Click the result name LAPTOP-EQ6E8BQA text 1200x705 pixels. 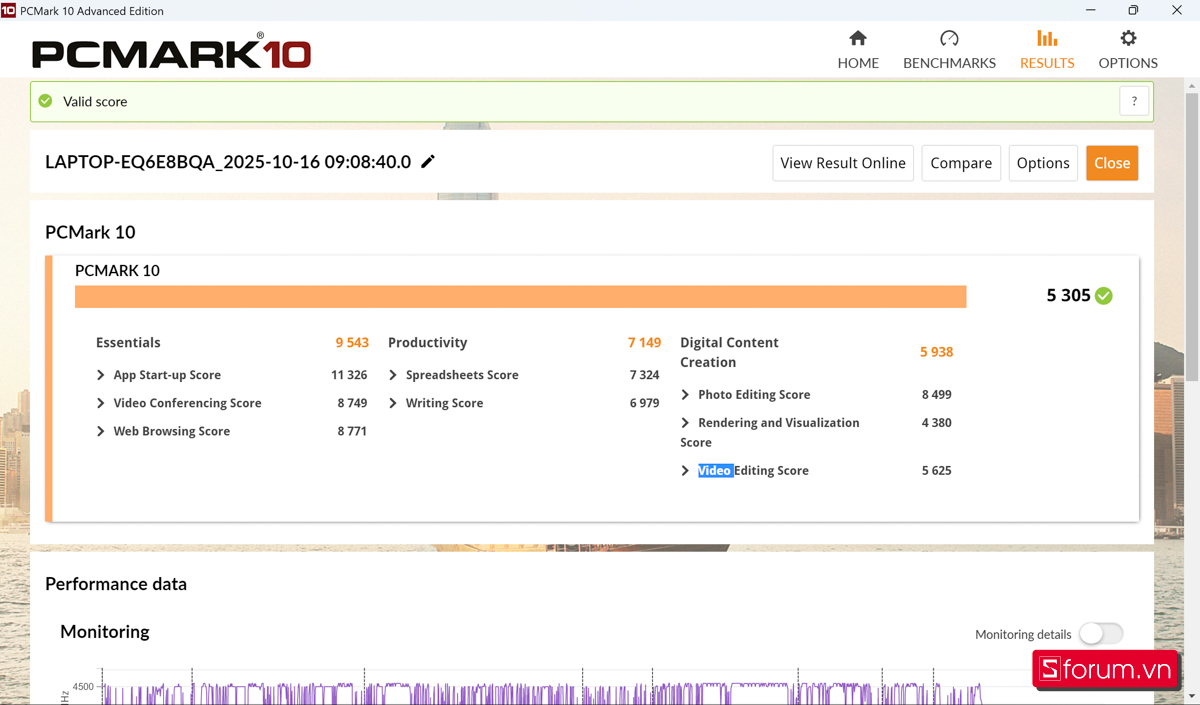pos(228,162)
